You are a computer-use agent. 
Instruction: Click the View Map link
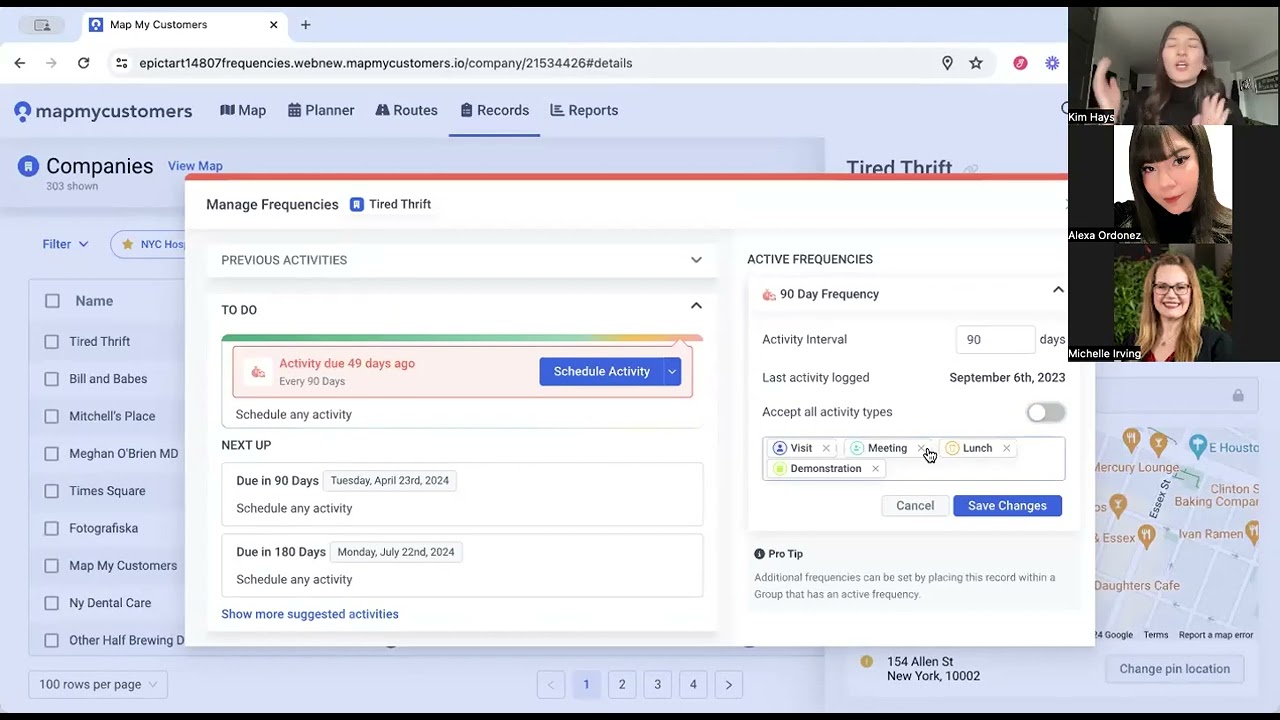click(195, 166)
